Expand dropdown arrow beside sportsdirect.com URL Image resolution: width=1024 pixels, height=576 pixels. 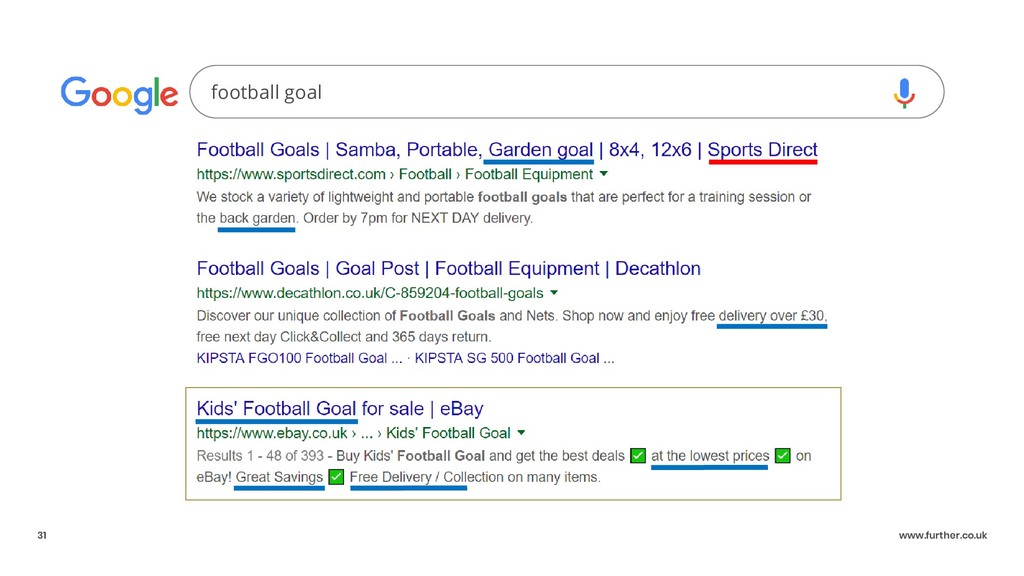pos(603,174)
